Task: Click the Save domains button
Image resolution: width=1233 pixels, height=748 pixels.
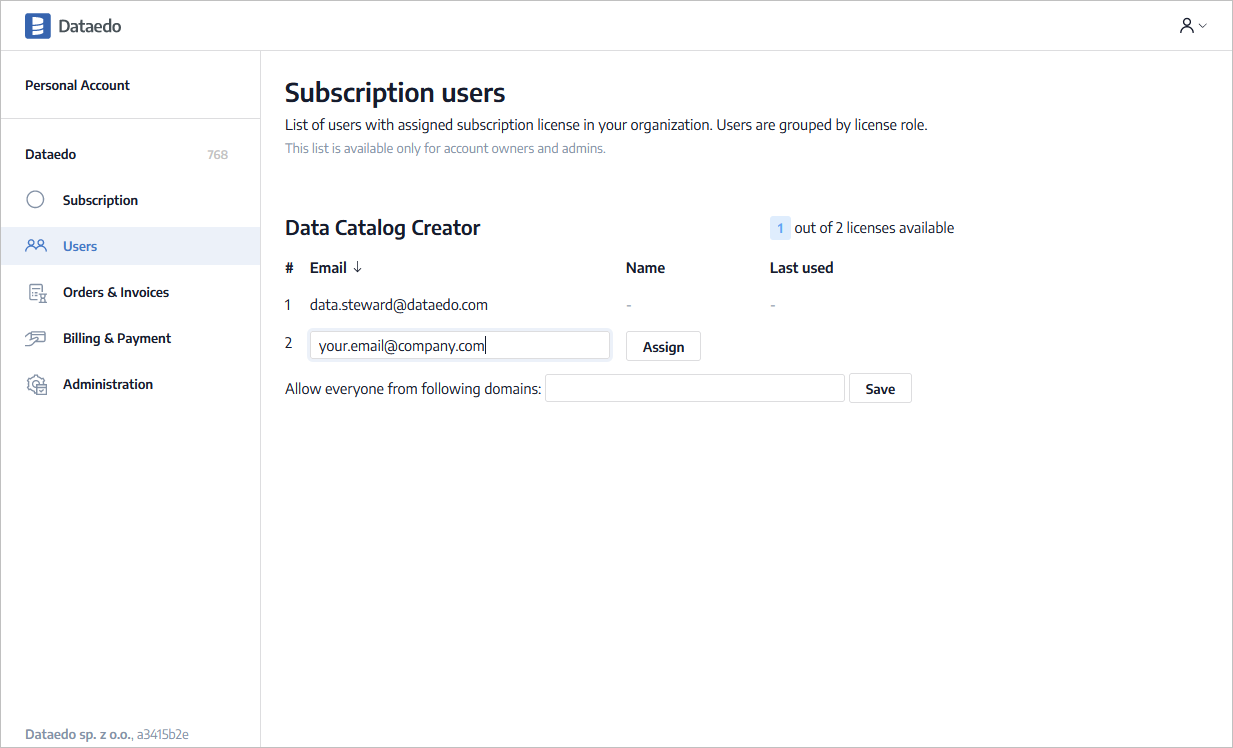Action: 880,389
